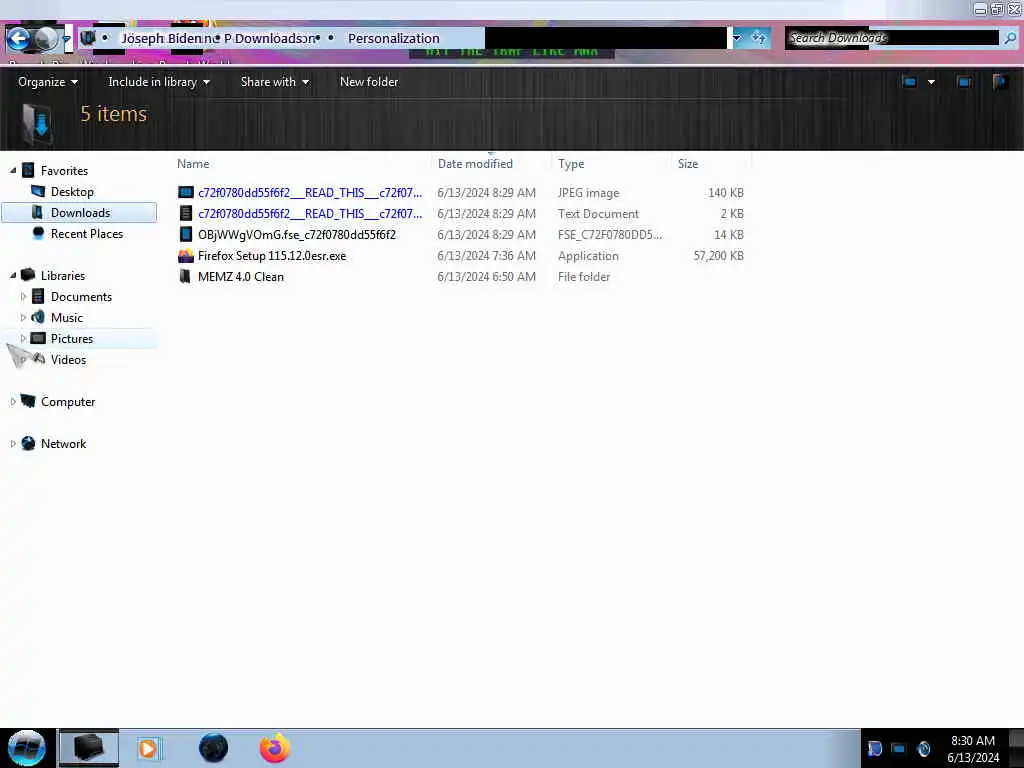Screen dimensions: 1024x768
Task: Select the READ_THIS JPEG image file icon
Action: pos(186,193)
